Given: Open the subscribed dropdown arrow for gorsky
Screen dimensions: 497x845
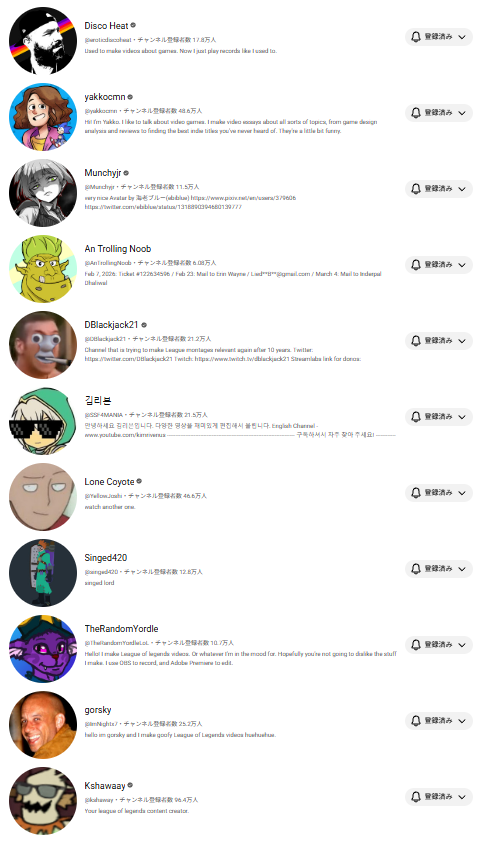Looking at the screenshot, I should (x=462, y=721).
